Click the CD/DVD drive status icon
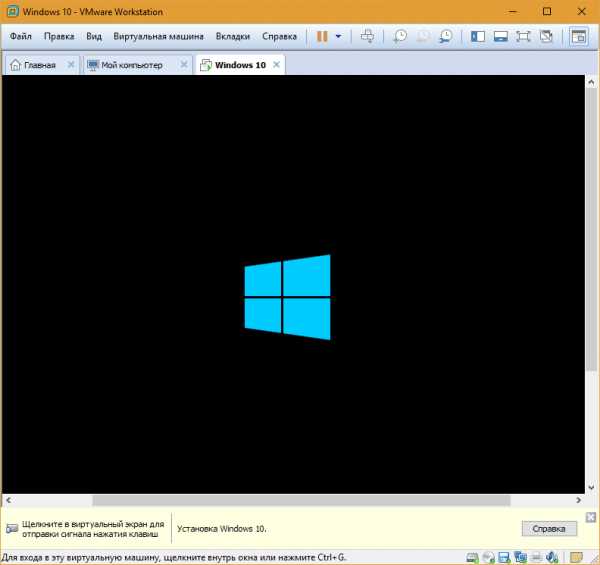 point(488,557)
